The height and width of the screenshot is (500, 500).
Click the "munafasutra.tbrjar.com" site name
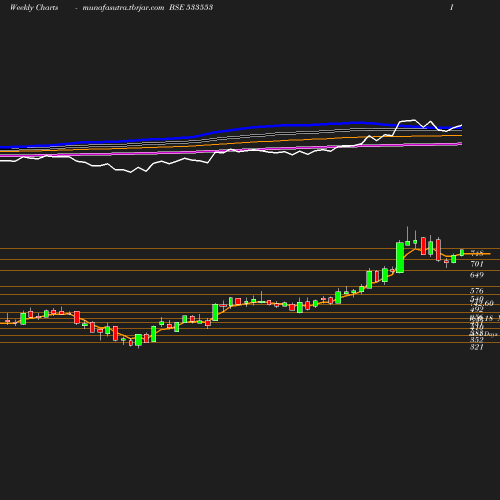[x=123, y=8]
